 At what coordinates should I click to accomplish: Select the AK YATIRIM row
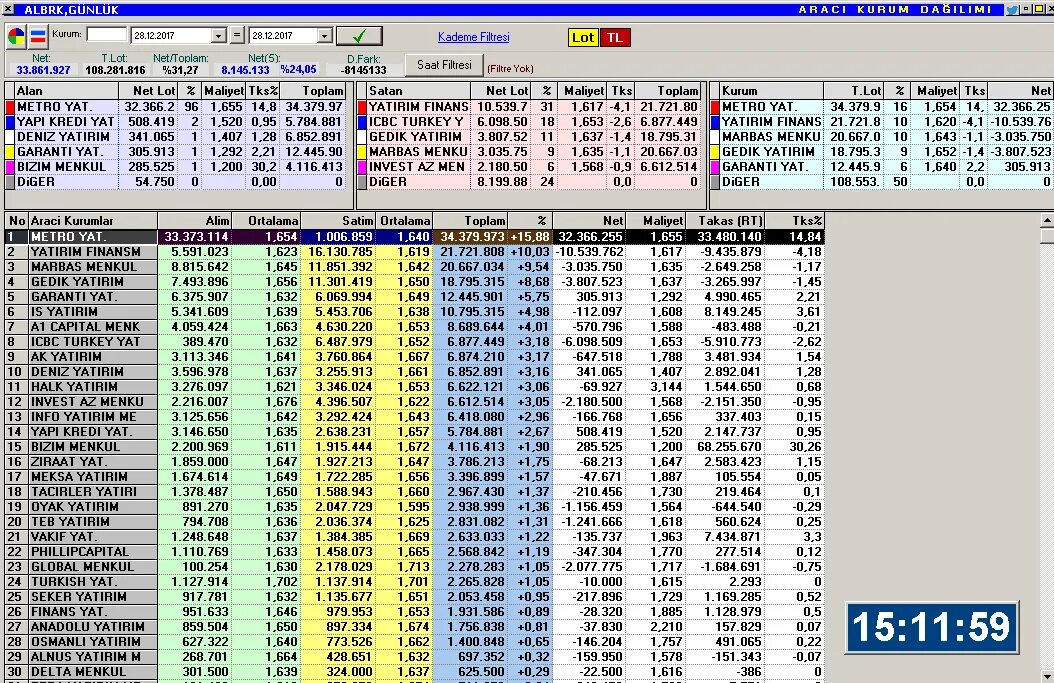pos(414,357)
